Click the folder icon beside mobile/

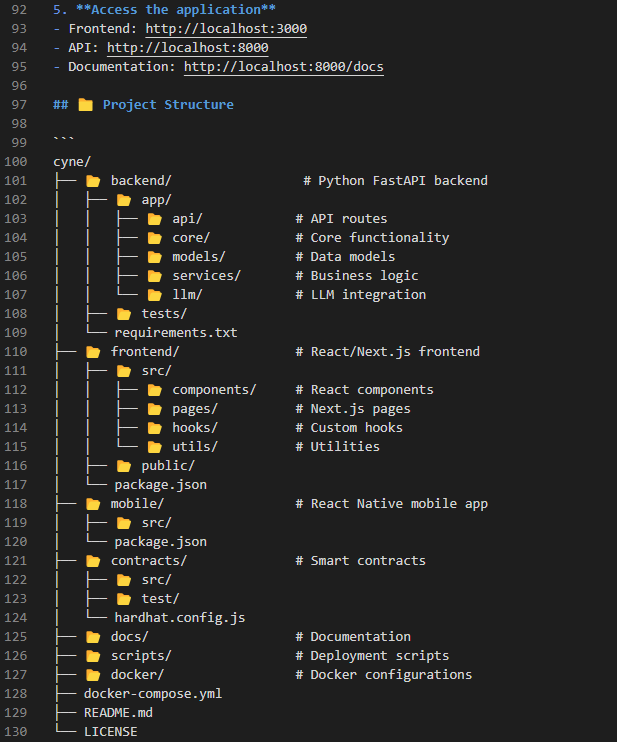tap(93, 504)
